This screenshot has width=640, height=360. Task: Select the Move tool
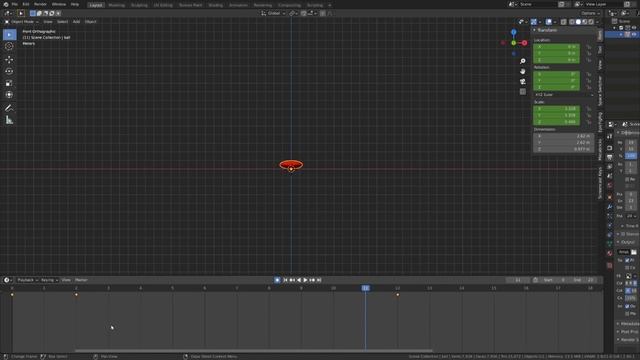tap(9, 60)
